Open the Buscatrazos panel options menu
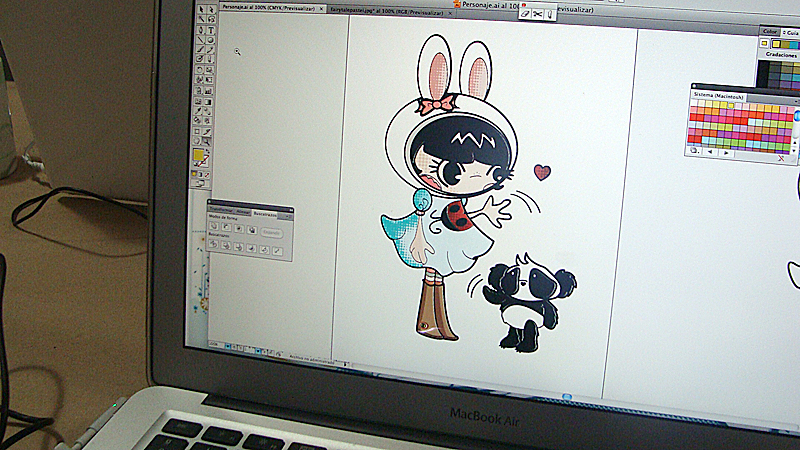Screen dimensions: 800x450 [288, 216]
